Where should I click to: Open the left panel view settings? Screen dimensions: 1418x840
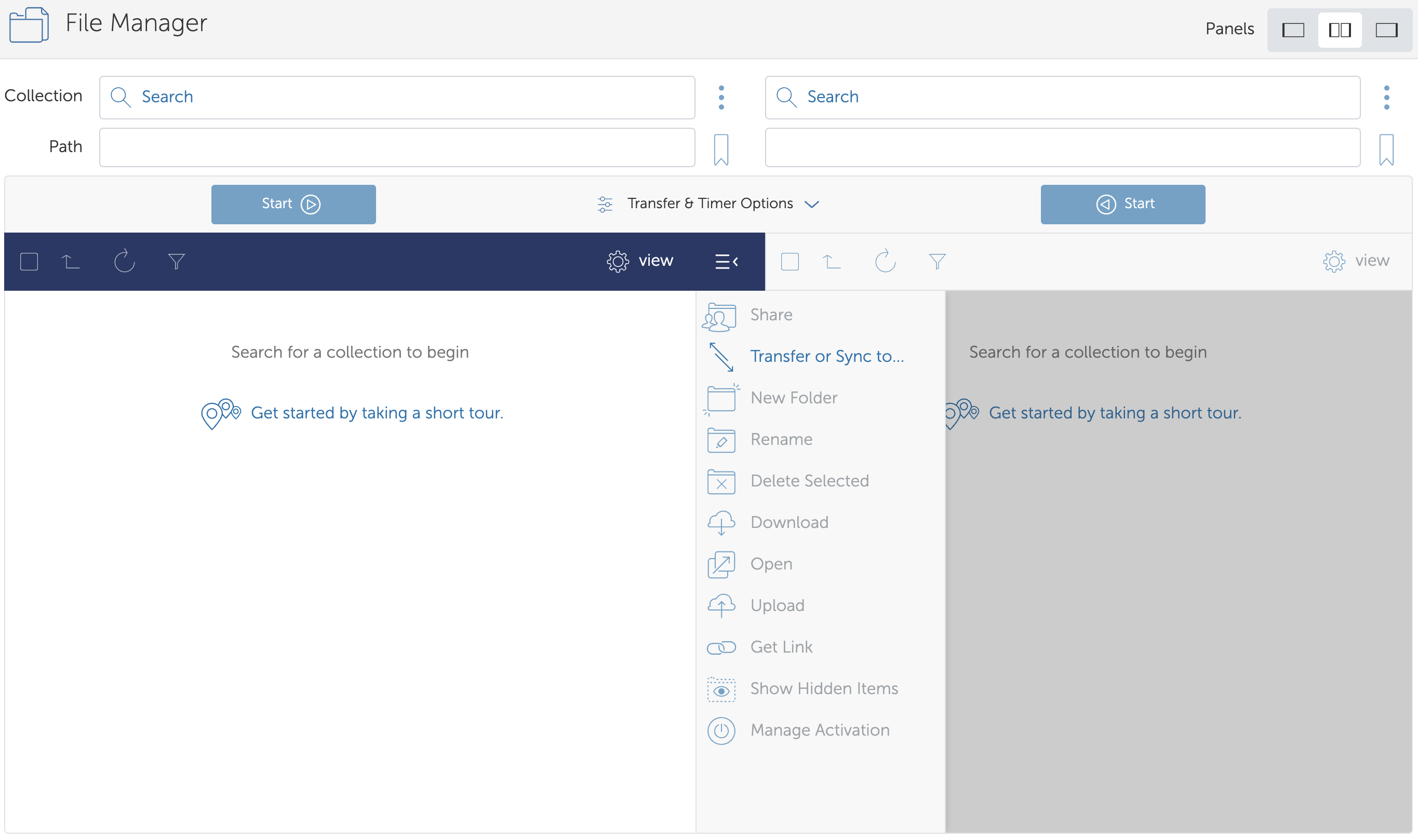coord(640,261)
